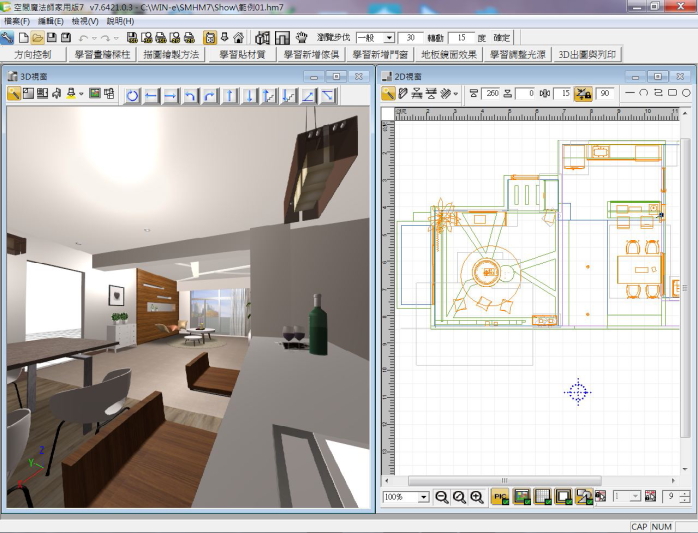Toggle the picture image layer display button

pyautogui.click(x=522, y=496)
